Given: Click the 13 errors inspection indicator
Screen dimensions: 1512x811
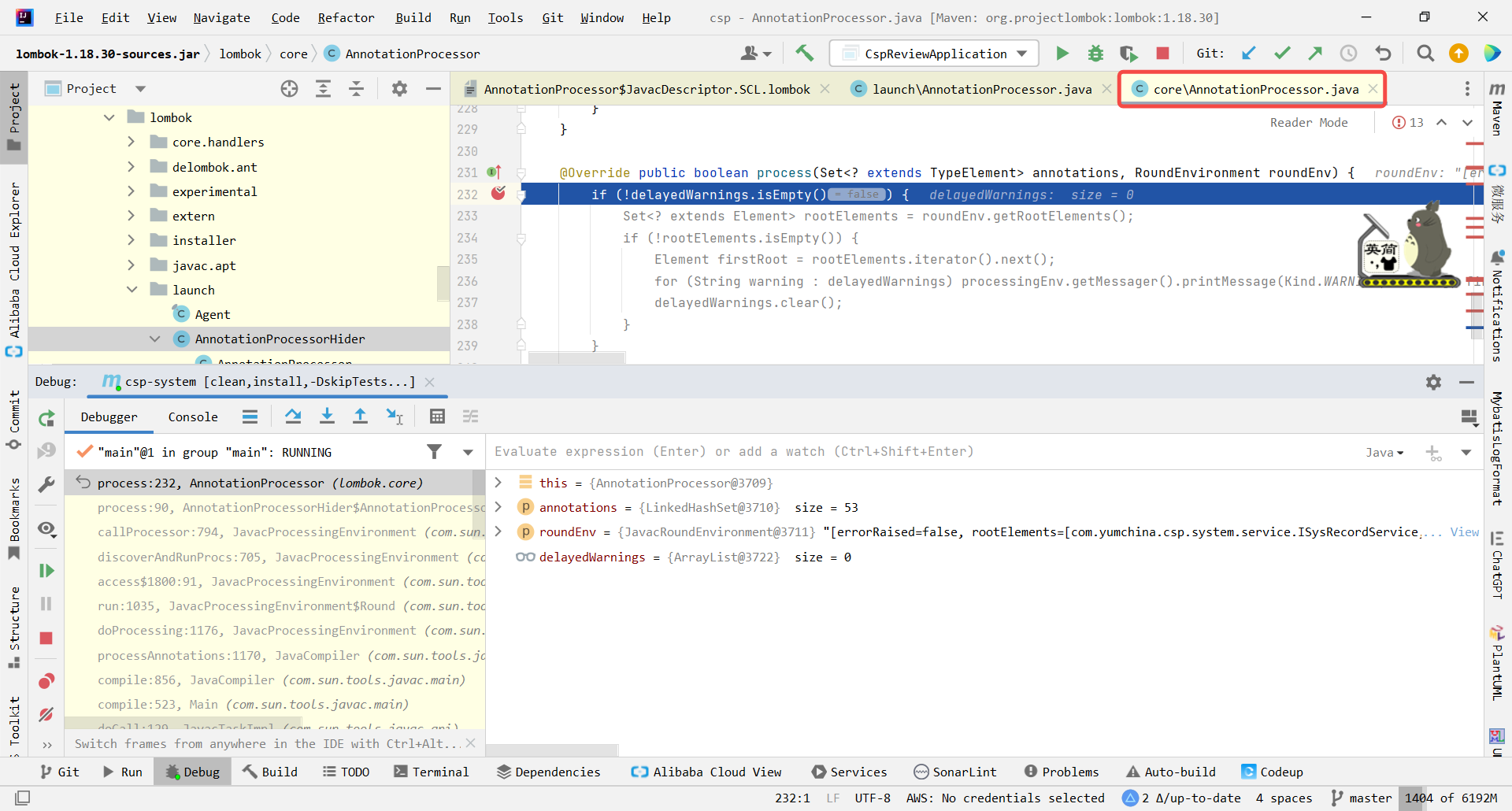Looking at the screenshot, I should pyautogui.click(x=1408, y=123).
